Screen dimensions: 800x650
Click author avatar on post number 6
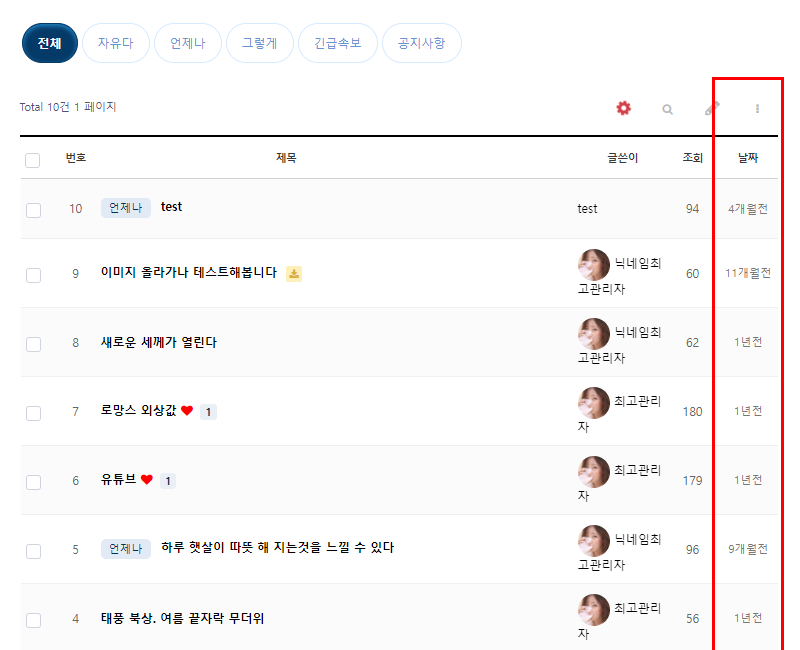[x=594, y=472]
